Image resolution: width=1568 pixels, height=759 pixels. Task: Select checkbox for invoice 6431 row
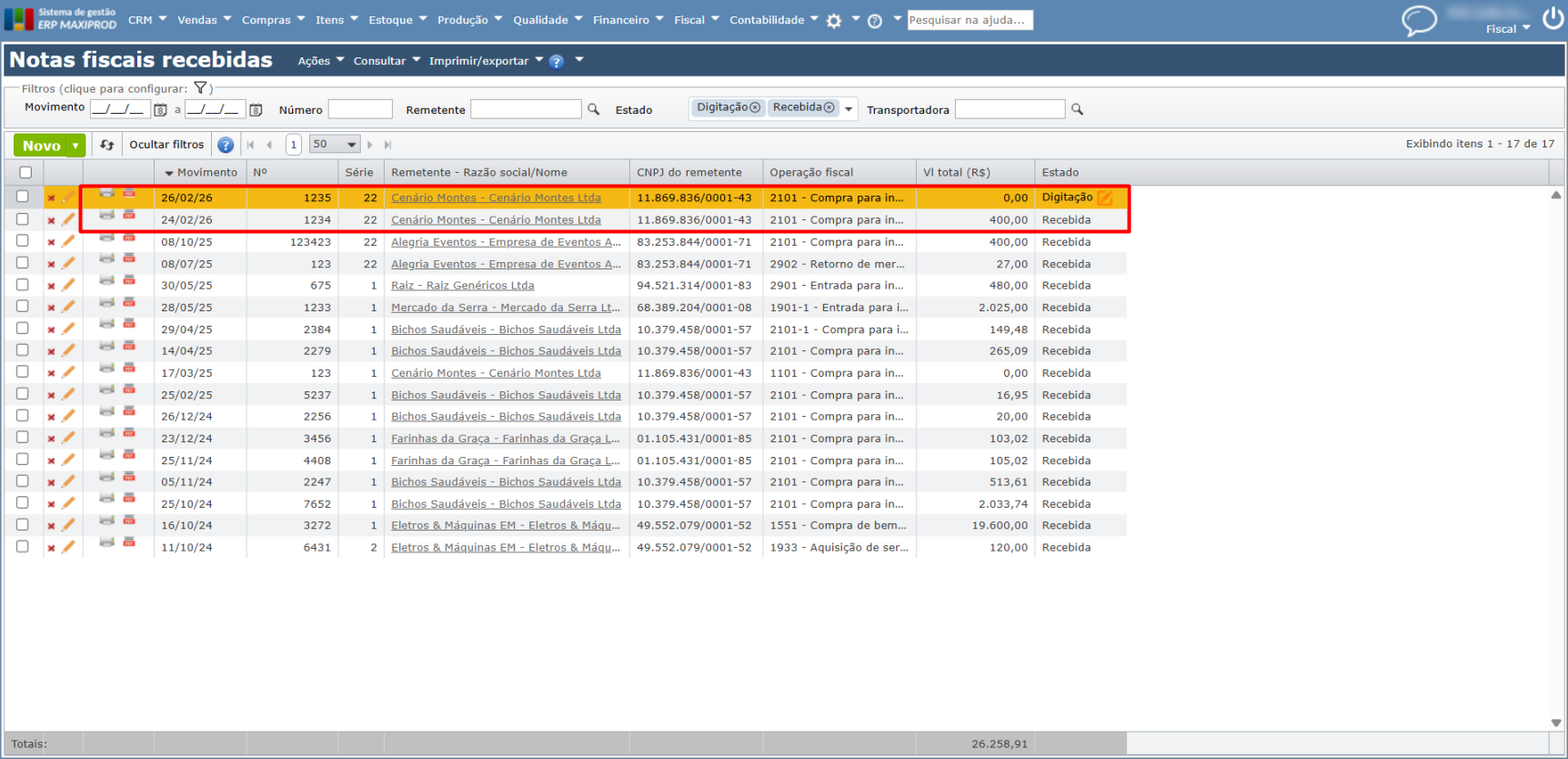pyautogui.click(x=23, y=547)
